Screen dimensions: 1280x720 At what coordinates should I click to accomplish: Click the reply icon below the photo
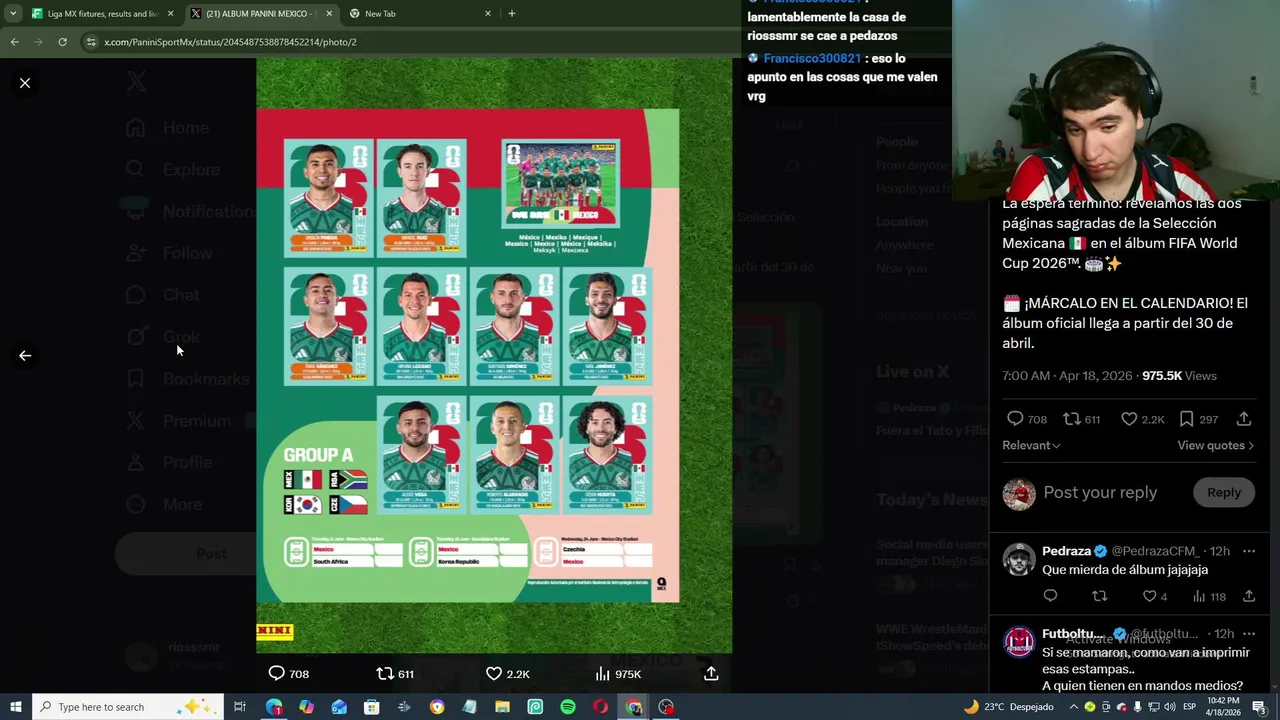(277, 674)
